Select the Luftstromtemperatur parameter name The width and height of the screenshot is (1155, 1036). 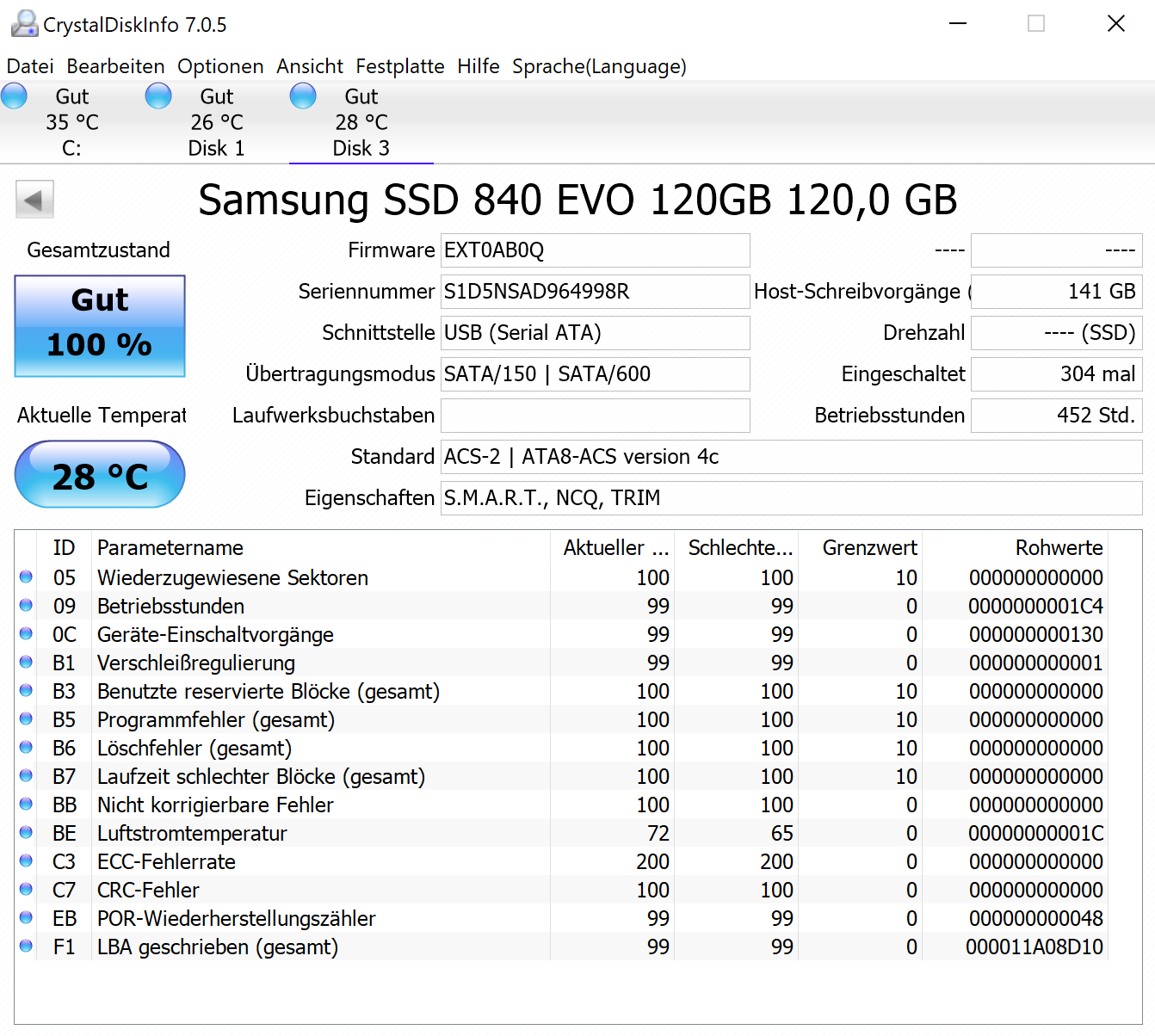192,833
